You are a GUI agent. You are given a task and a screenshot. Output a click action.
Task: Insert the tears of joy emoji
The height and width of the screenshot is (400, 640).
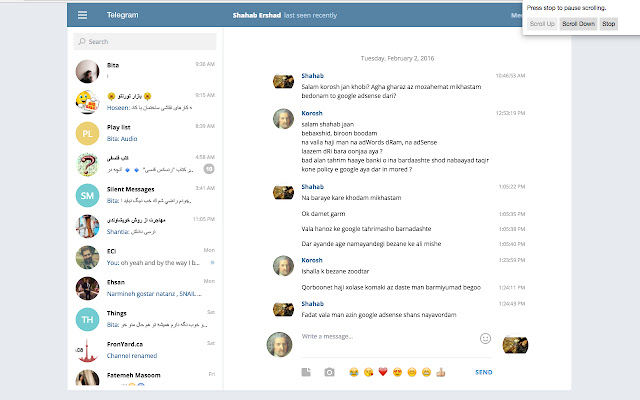pos(354,372)
